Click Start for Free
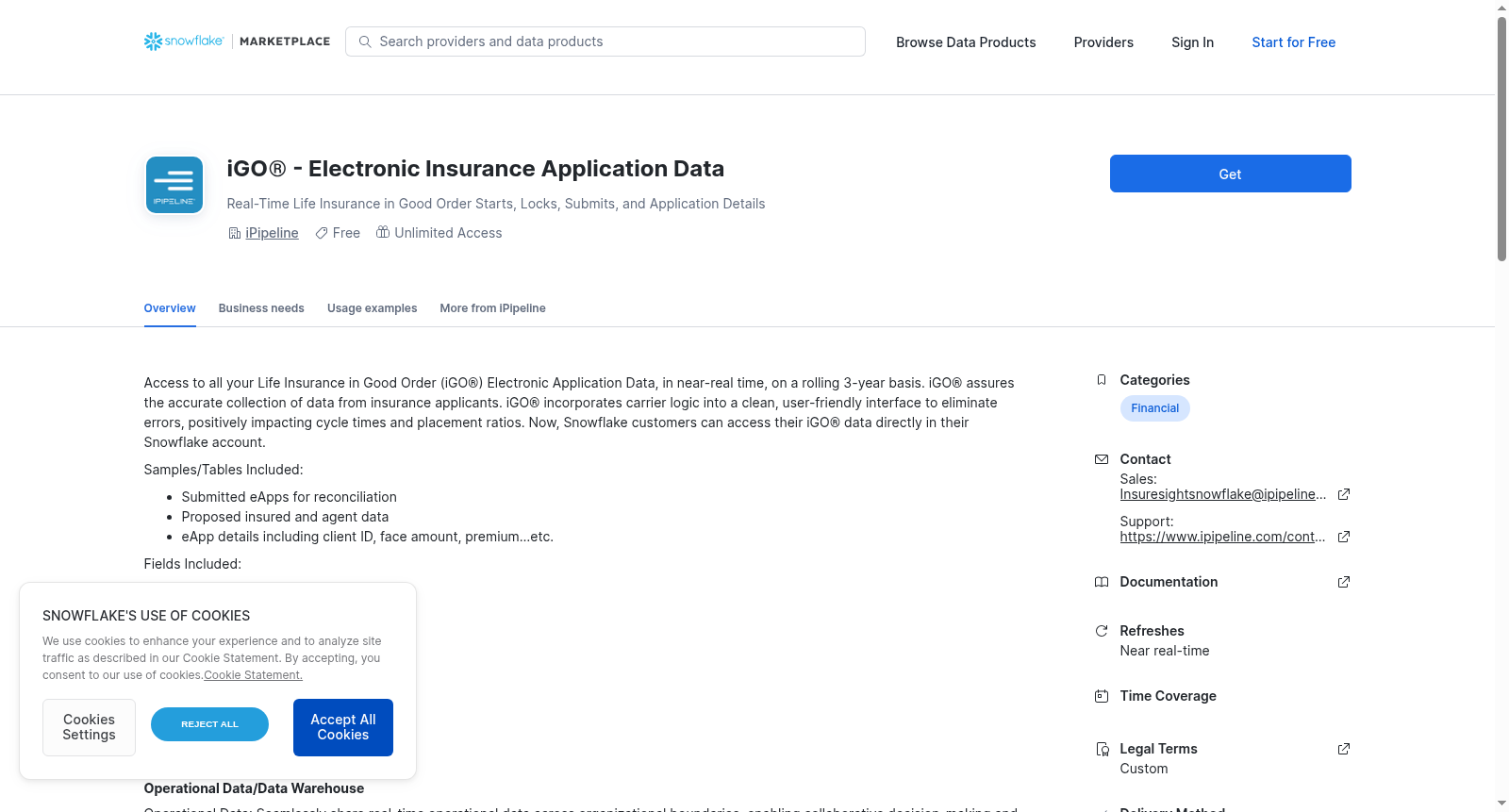The width and height of the screenshot is (1509, 812). click(1293, 42)
